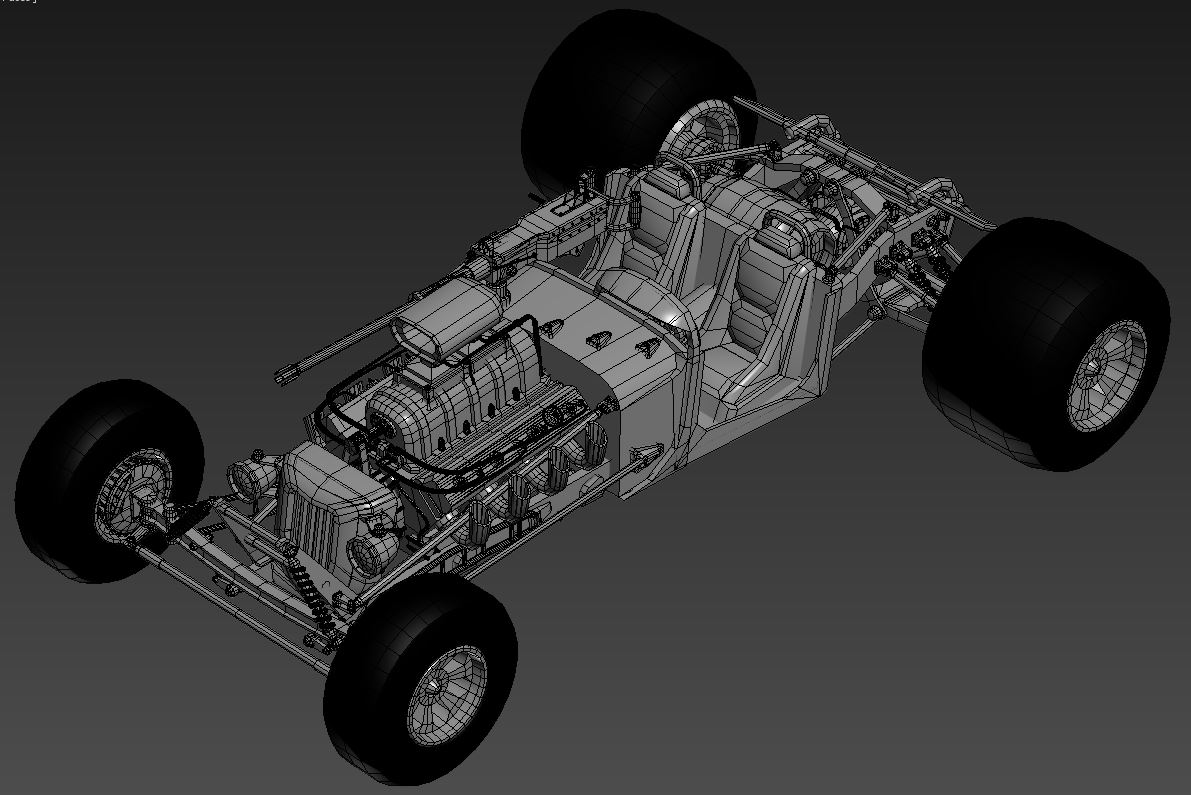Open the viewport label menu
This screenshot has width=1191, height=795.
(x=20, y=5)
